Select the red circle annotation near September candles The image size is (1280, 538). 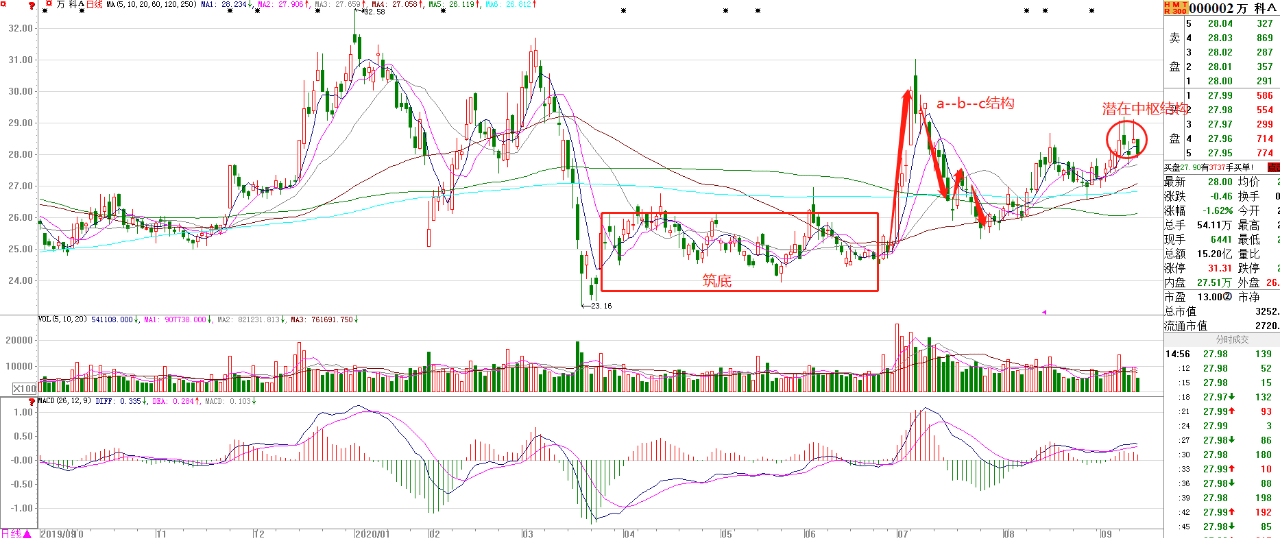[1127, 139]
